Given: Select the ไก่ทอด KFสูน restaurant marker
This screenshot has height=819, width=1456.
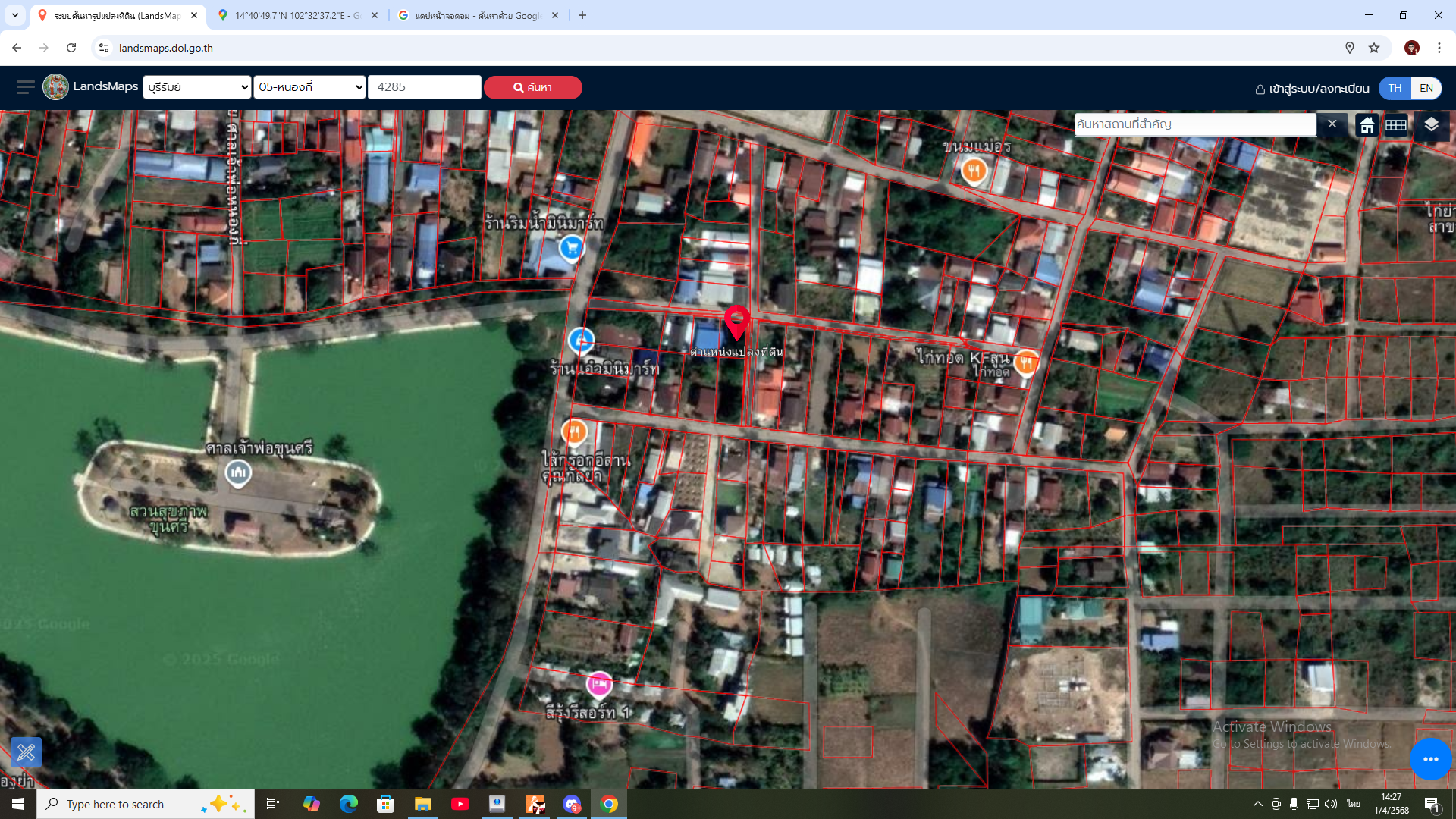Looking at the screenshot, I should [x=1026, y=363].
